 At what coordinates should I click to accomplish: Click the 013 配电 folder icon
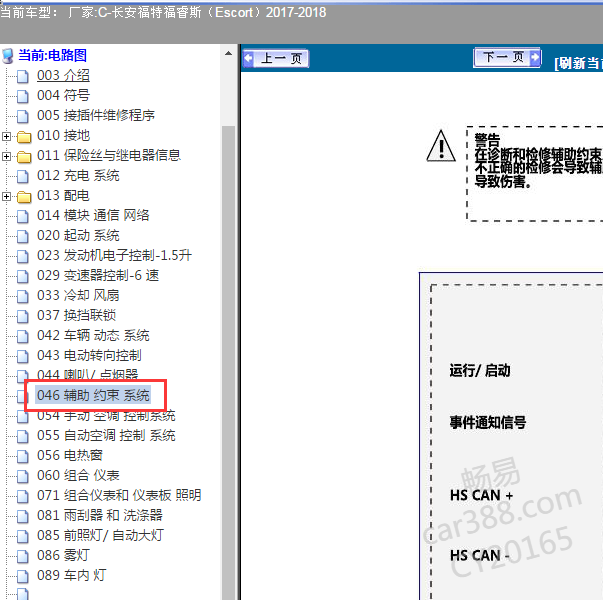pos(24,197)
